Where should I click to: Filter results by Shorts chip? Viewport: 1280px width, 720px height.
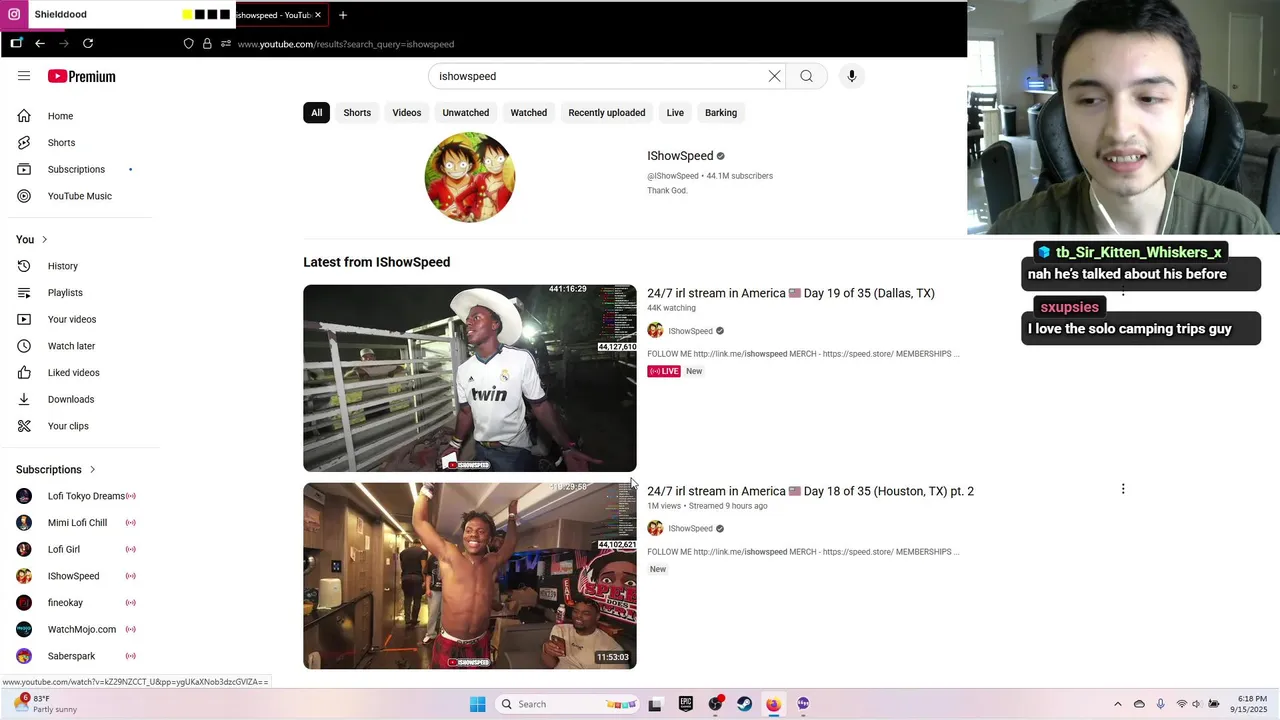point(357,113)
